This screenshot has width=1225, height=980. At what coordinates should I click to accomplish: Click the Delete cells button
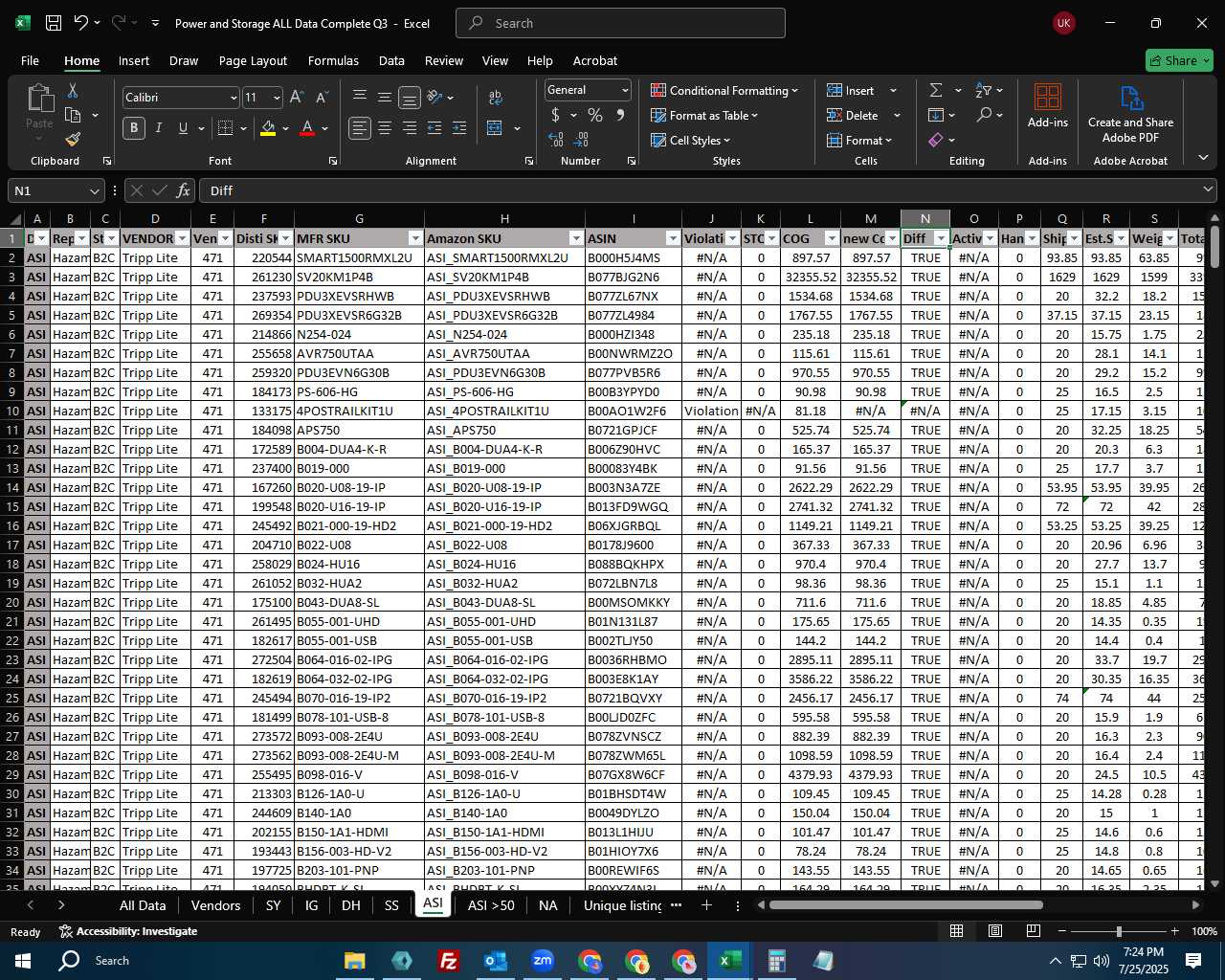pyautogui.click(x=854, y=115)
